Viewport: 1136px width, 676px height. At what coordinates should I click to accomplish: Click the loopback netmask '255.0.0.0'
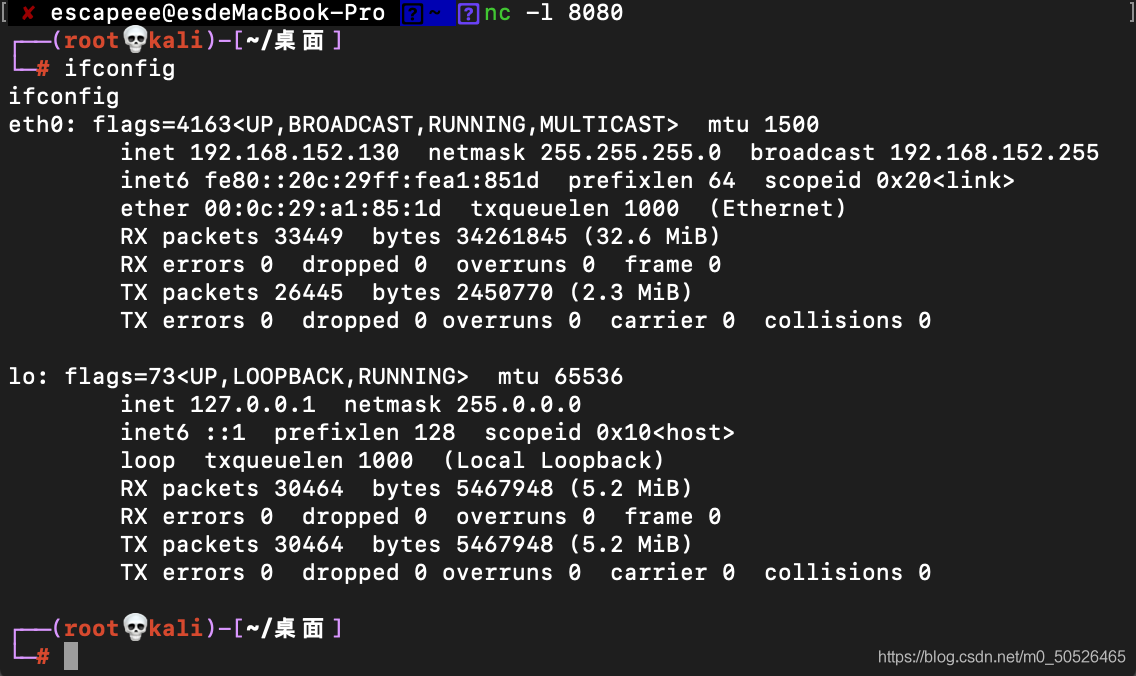519,404
